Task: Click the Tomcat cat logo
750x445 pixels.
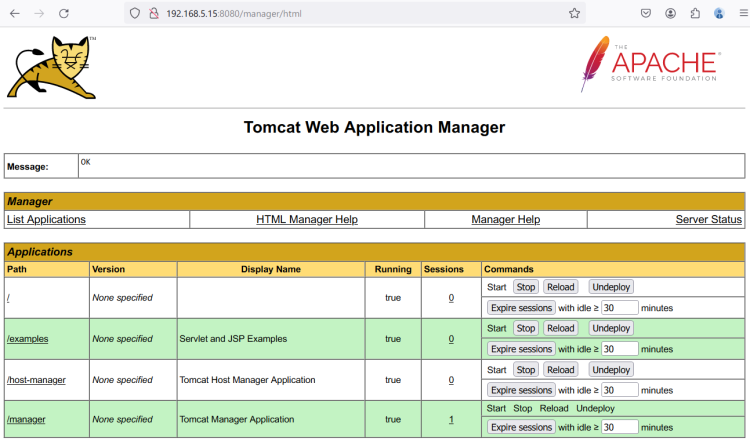Action: coord(52,67)
